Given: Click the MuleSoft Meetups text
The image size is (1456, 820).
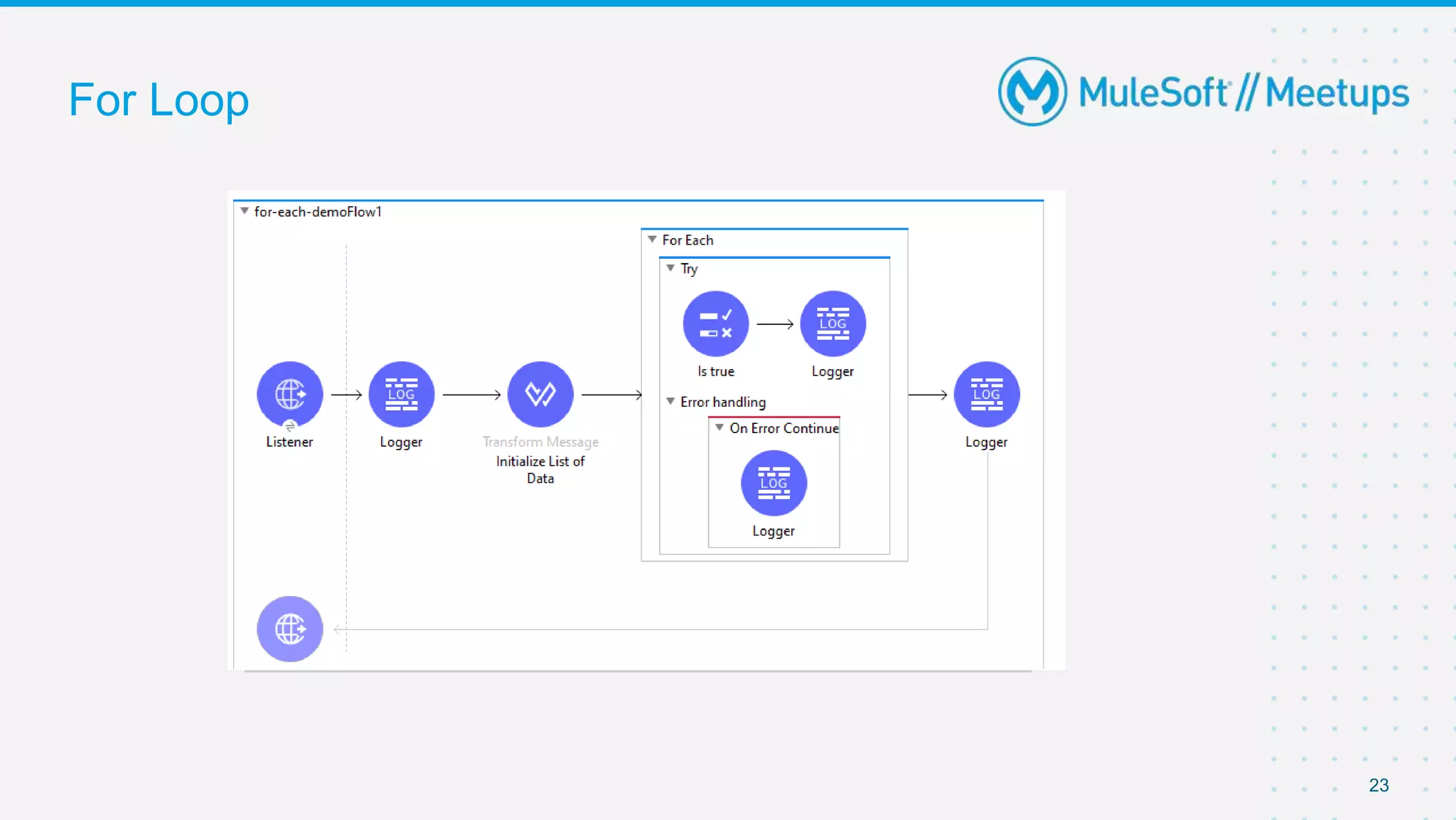Looking at the screenshot, I should pos(1243,93).
